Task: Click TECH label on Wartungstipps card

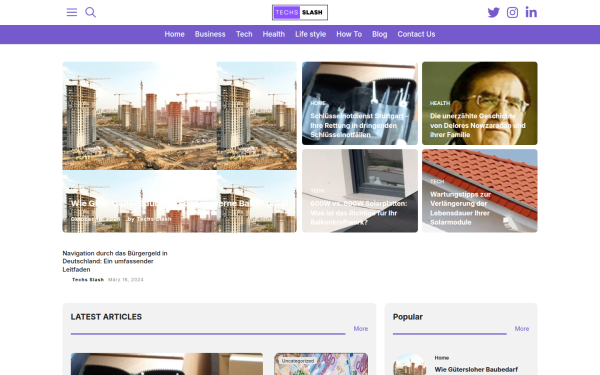Action: pyautogui.click(x=437, y=181)
